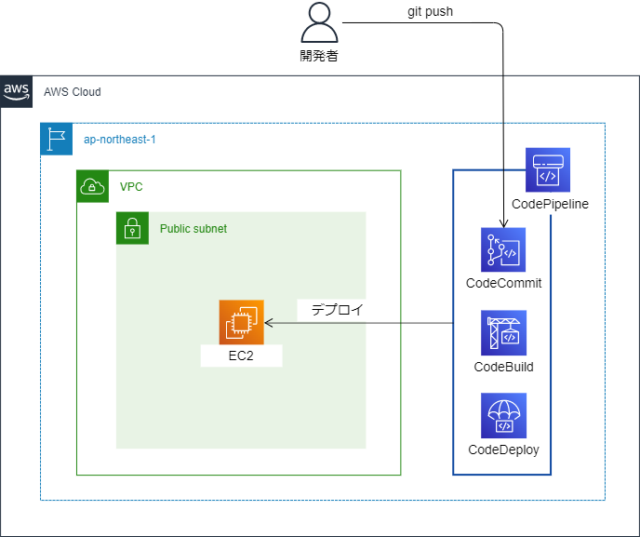The image size is (640, 537).
Task: Select the Public subnet text label
Action: [x=193, y=229]
